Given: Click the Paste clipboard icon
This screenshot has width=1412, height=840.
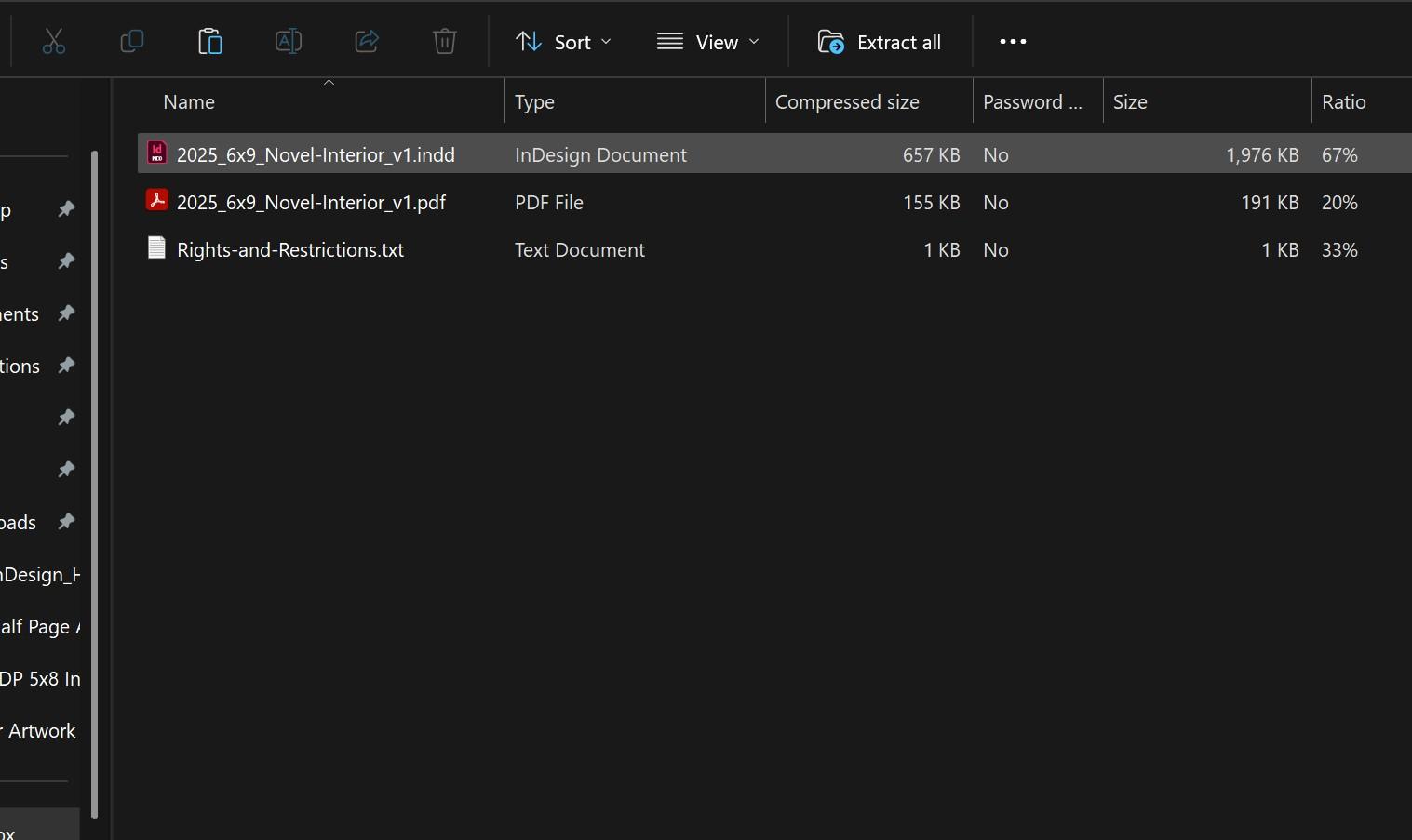Looking at the screenshot, I should pos(210,42).
